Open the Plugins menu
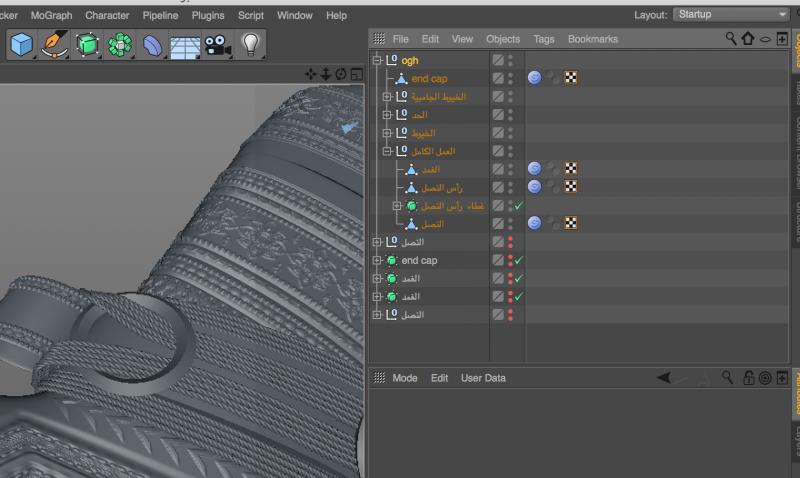Image resolution: width=800 pixels, height=478 pixels. pos(208,15)
